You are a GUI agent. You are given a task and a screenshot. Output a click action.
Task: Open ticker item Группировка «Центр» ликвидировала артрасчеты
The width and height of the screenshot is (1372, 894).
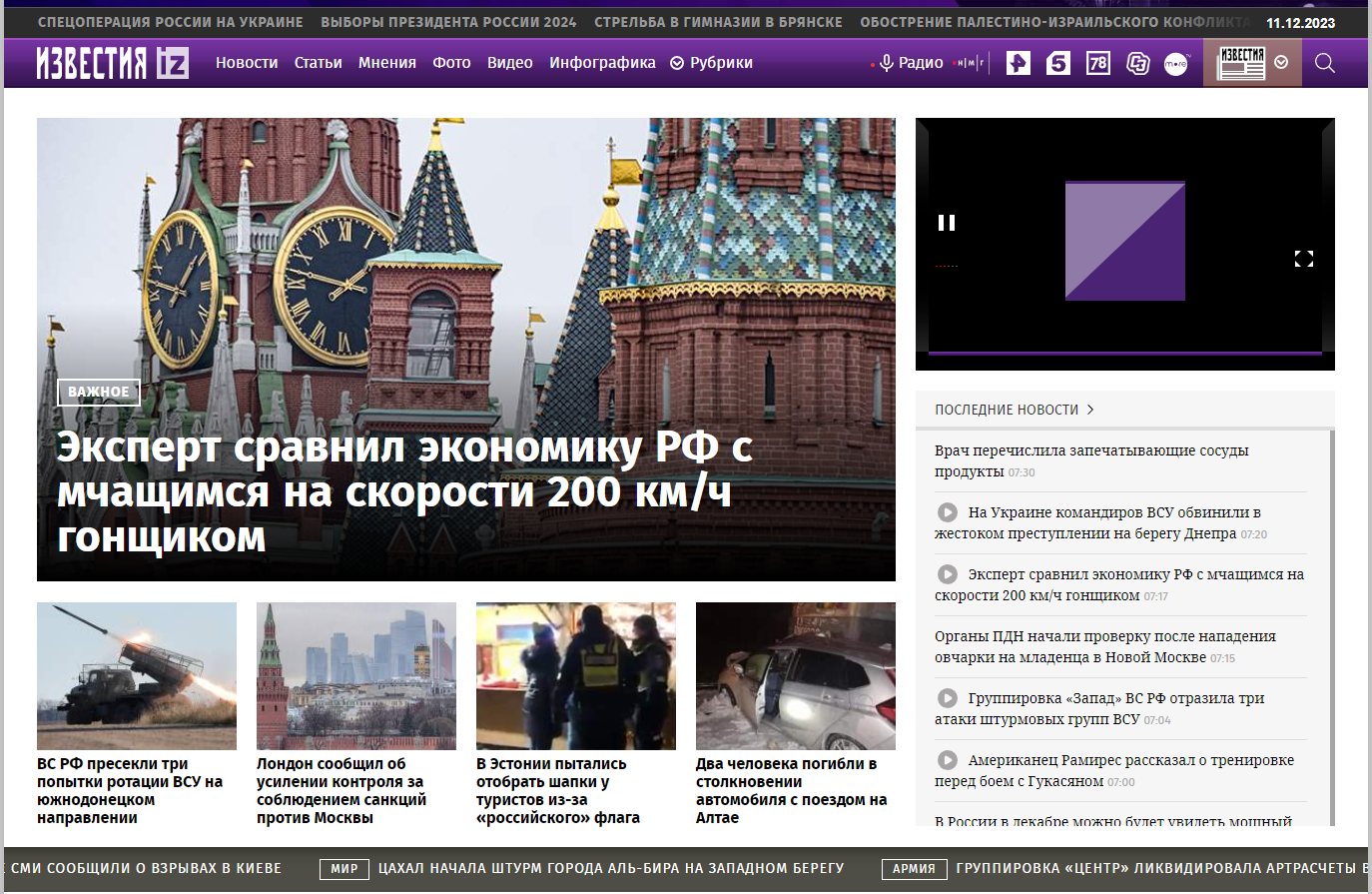(x=1163, y=869)
